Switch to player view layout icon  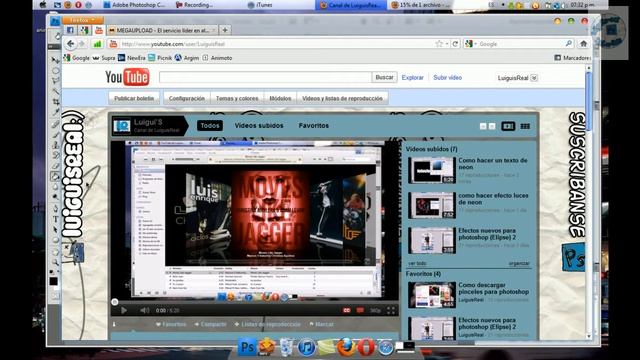pos(508,126)
